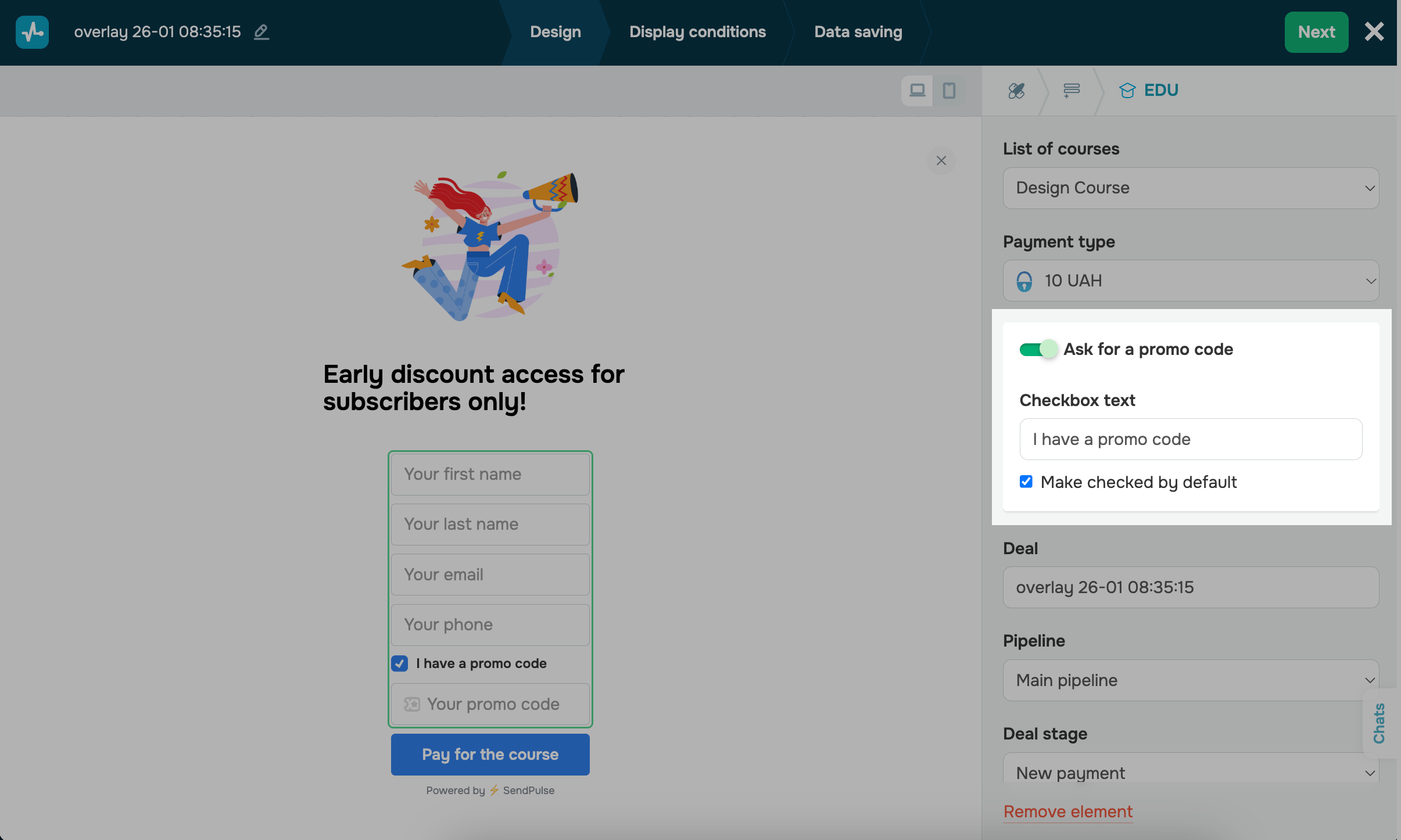Uncheck I have a promo code on form

(399, 663)
